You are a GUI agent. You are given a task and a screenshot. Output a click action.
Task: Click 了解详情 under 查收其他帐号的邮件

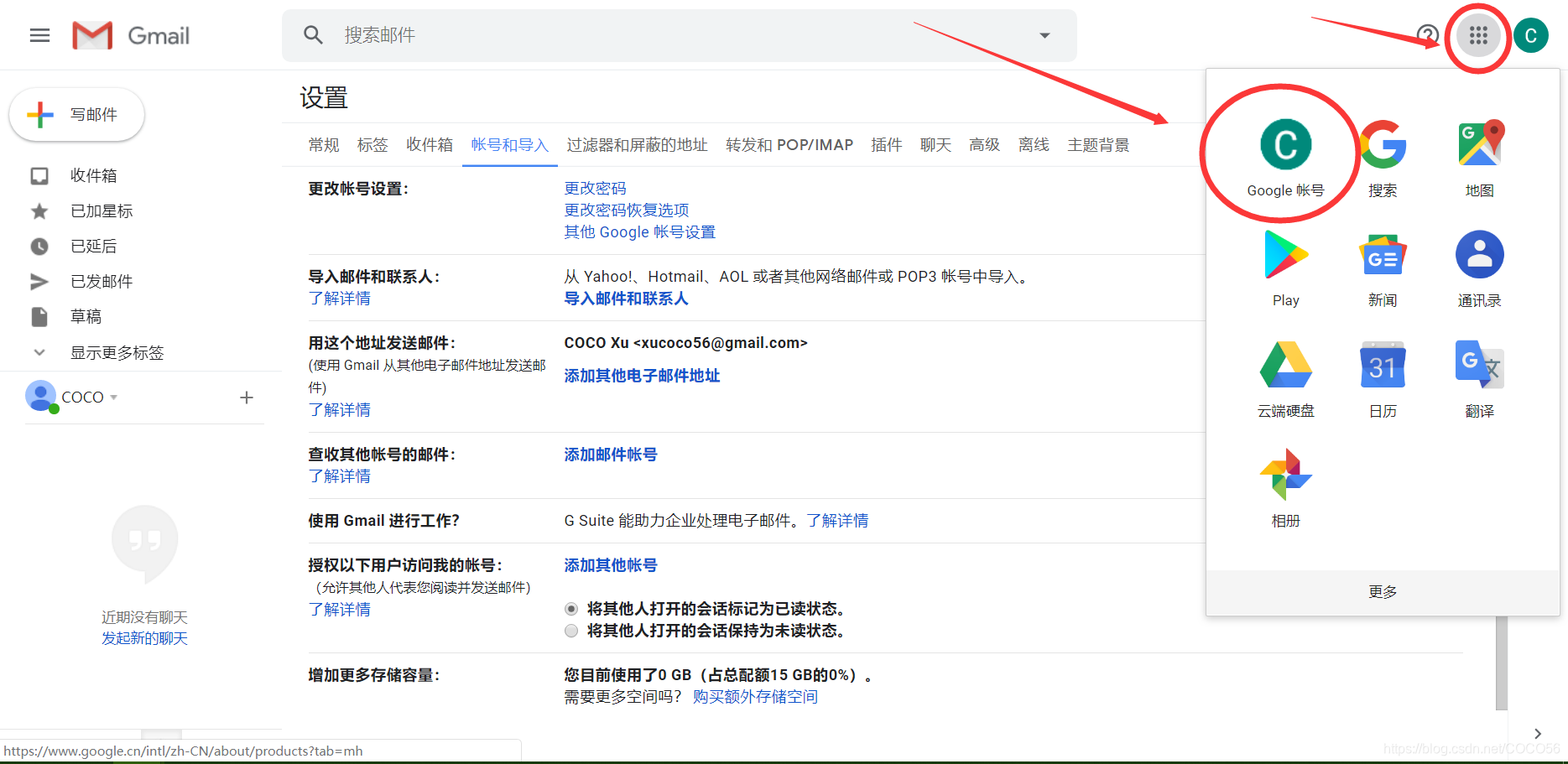click(x=339, y=476)
